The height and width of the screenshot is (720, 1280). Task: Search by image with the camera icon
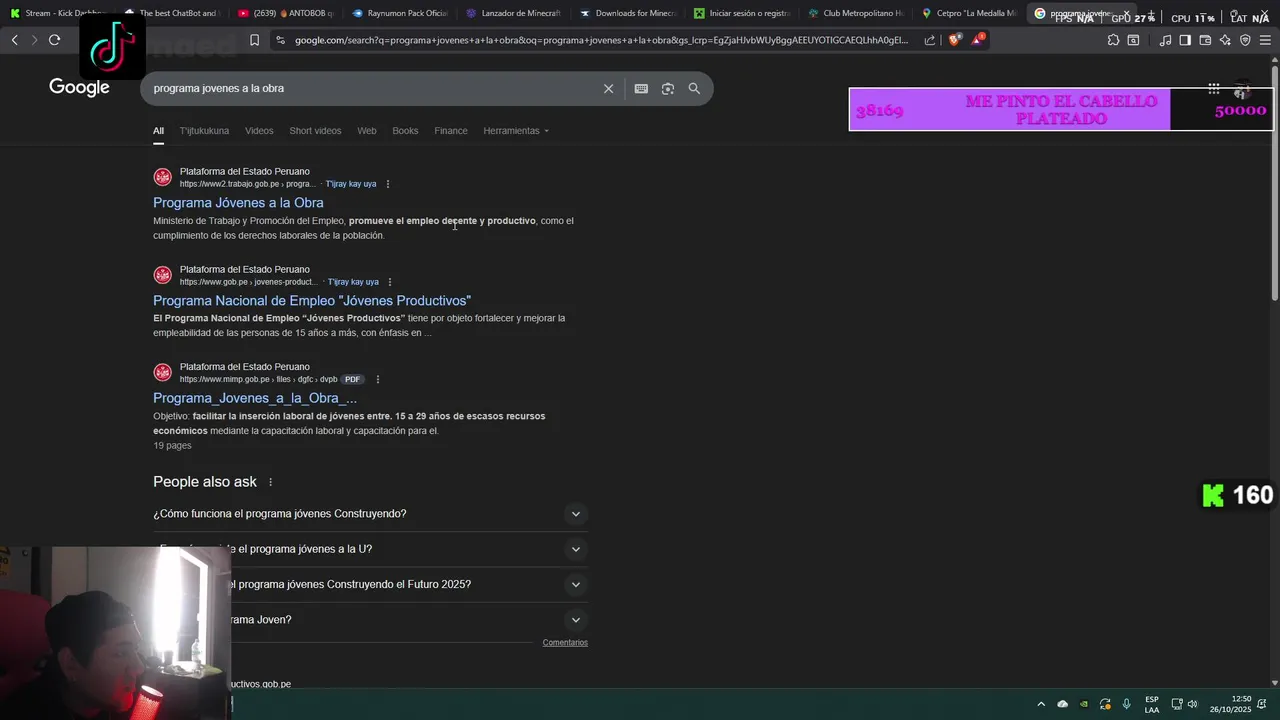[668, 88]
